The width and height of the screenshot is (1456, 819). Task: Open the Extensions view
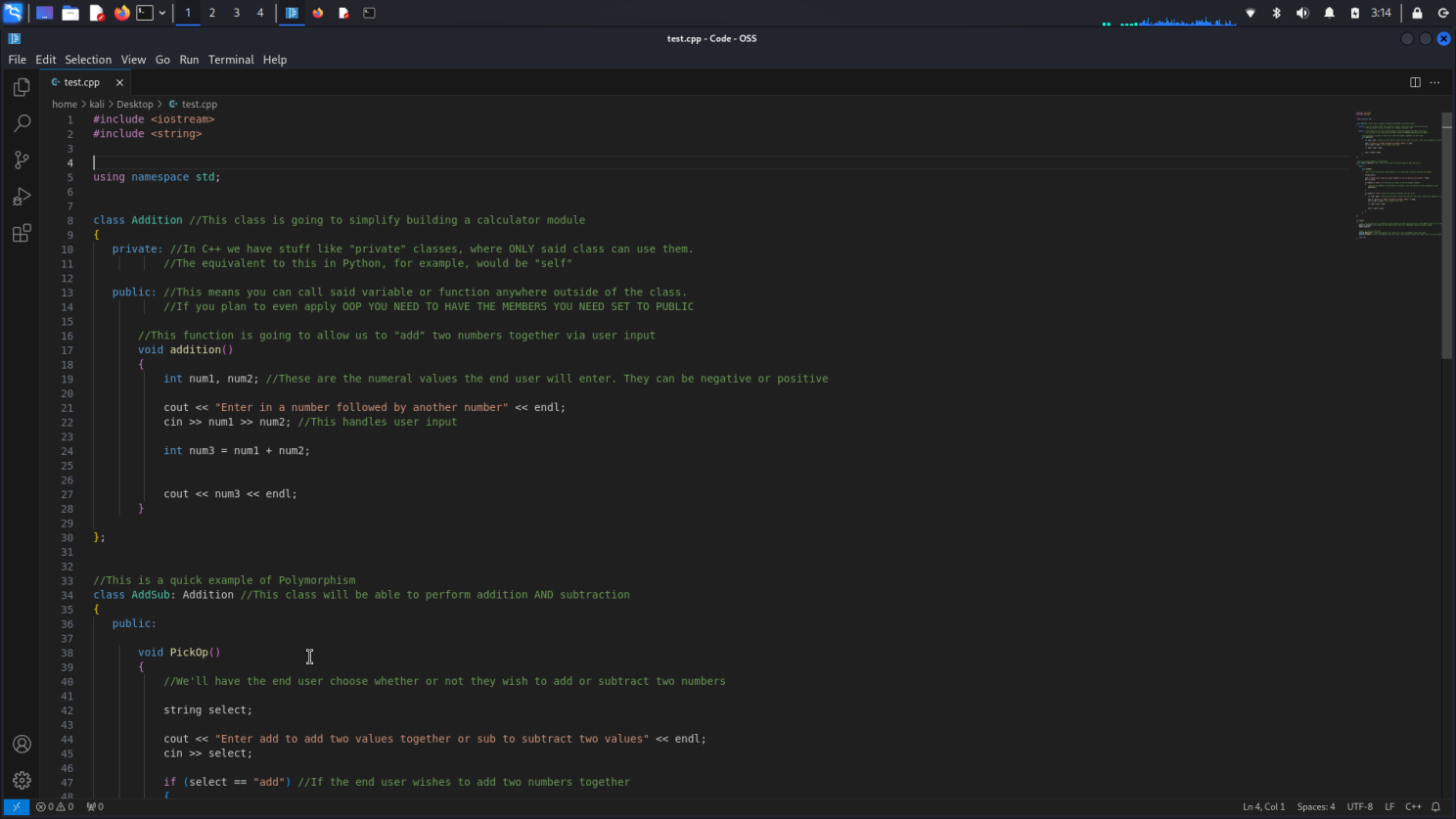coord(22,233)
